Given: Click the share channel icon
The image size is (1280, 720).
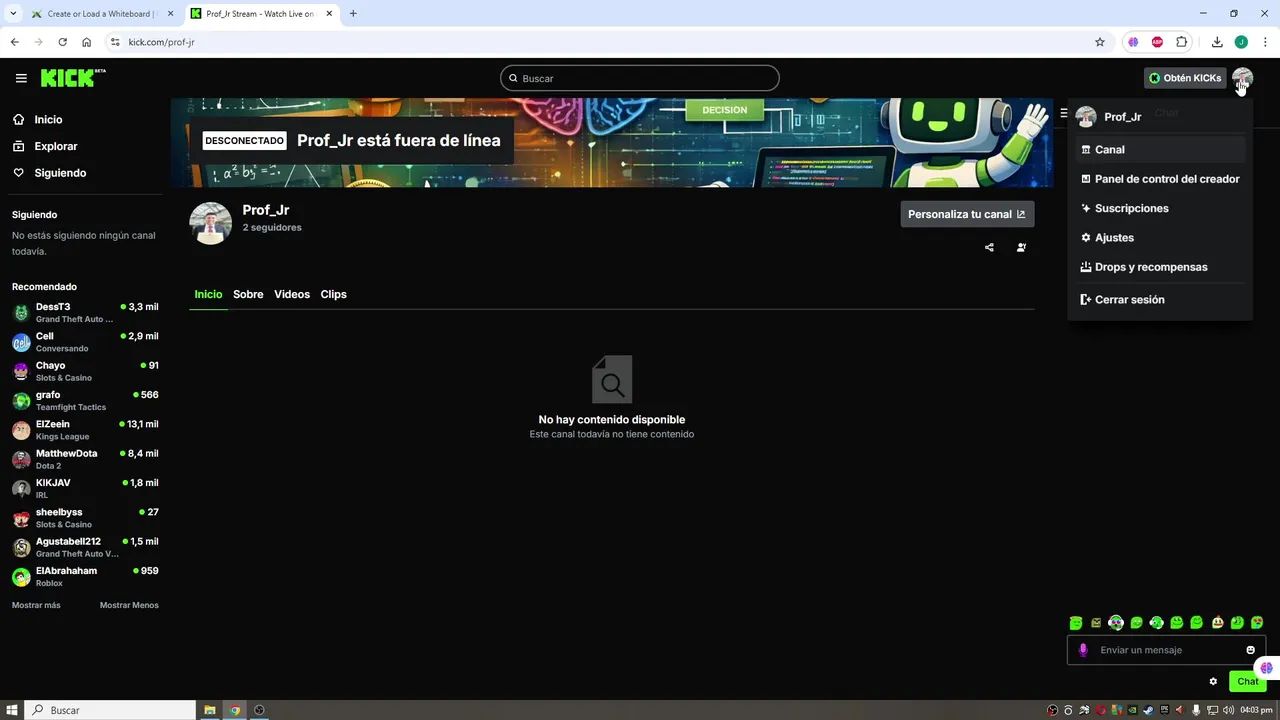Looking at the screenshot, I should pyautogui.click(x=989, y=247).
